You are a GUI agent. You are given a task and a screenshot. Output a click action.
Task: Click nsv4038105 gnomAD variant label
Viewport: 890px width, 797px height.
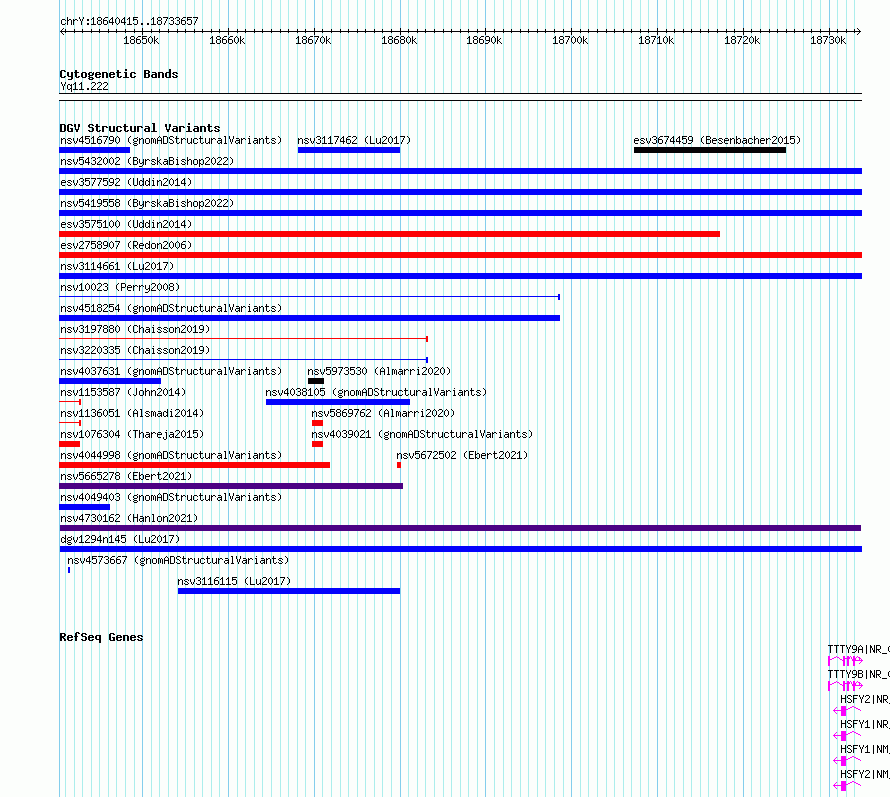pyautogui.click(x=376, y=392)
